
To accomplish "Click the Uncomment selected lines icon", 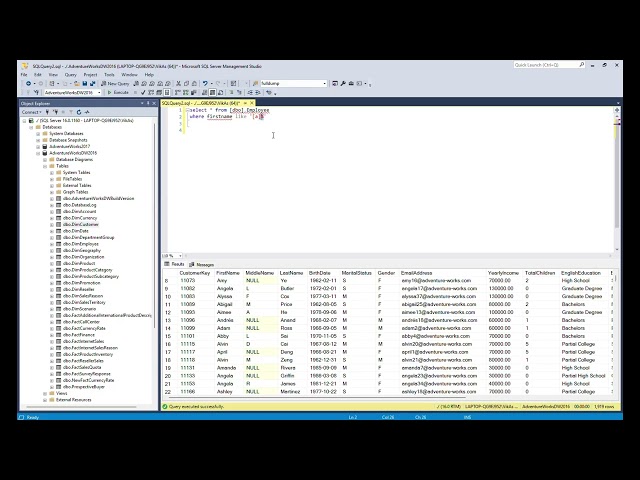I will (x=239, y=93).
